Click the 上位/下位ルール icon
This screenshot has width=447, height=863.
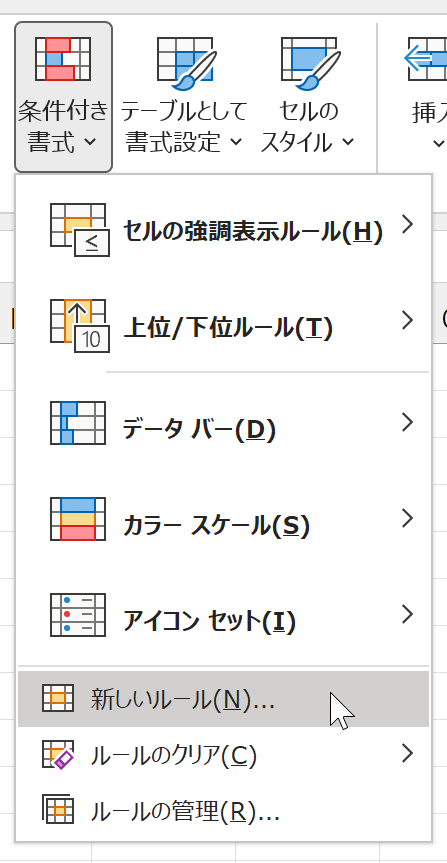pos(80,325)
